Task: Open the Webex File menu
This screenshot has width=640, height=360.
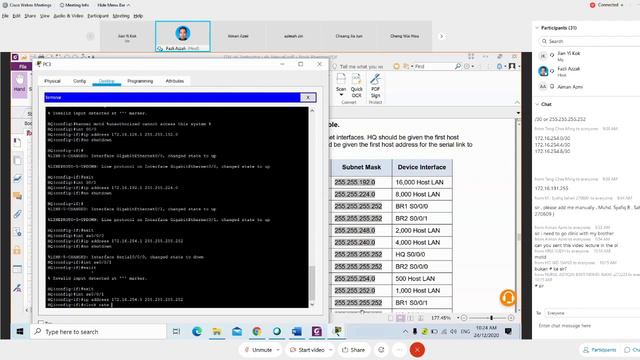Action: coord(5,16)
